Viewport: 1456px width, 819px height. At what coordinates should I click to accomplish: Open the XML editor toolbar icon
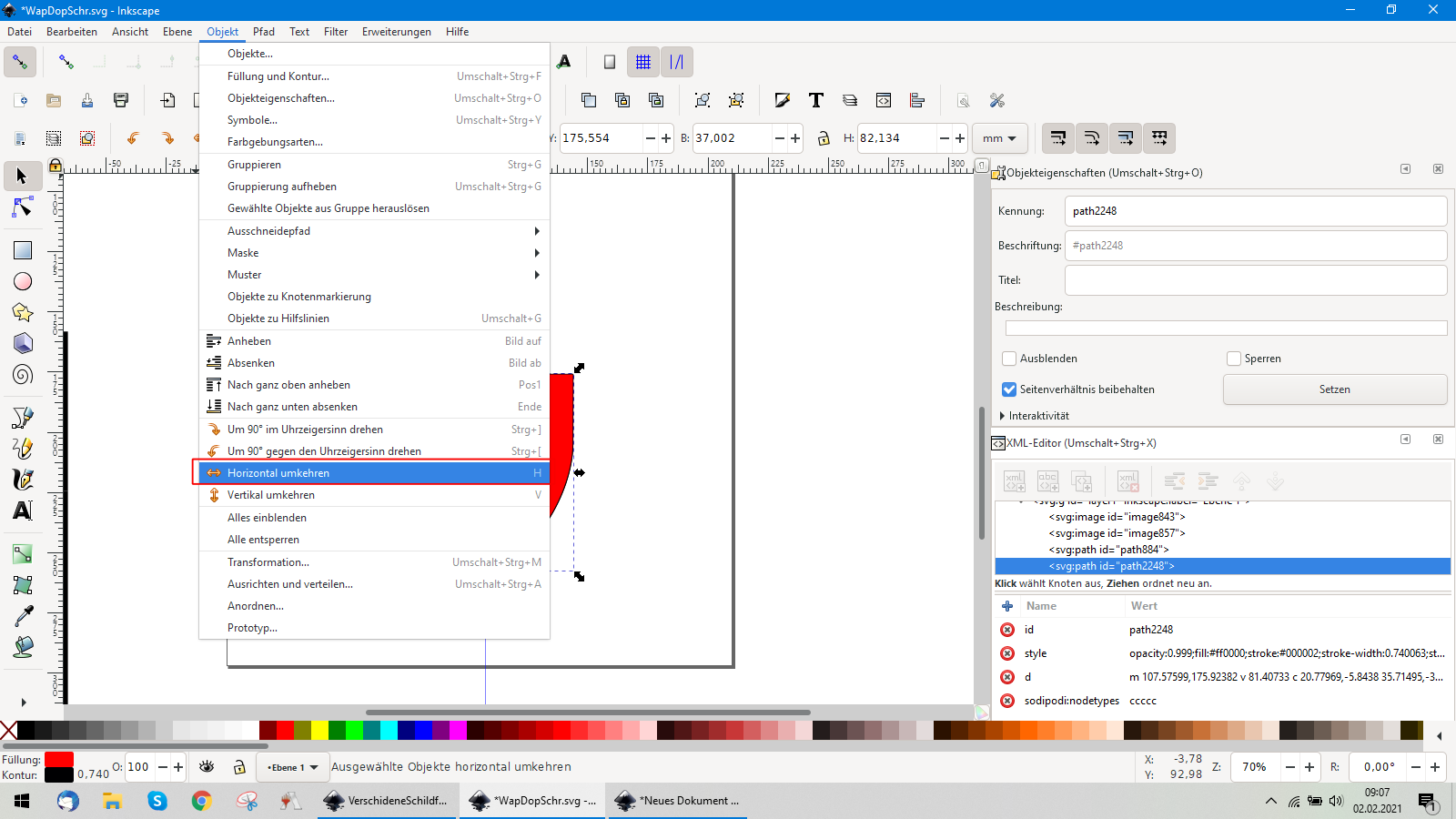(883, 100)
